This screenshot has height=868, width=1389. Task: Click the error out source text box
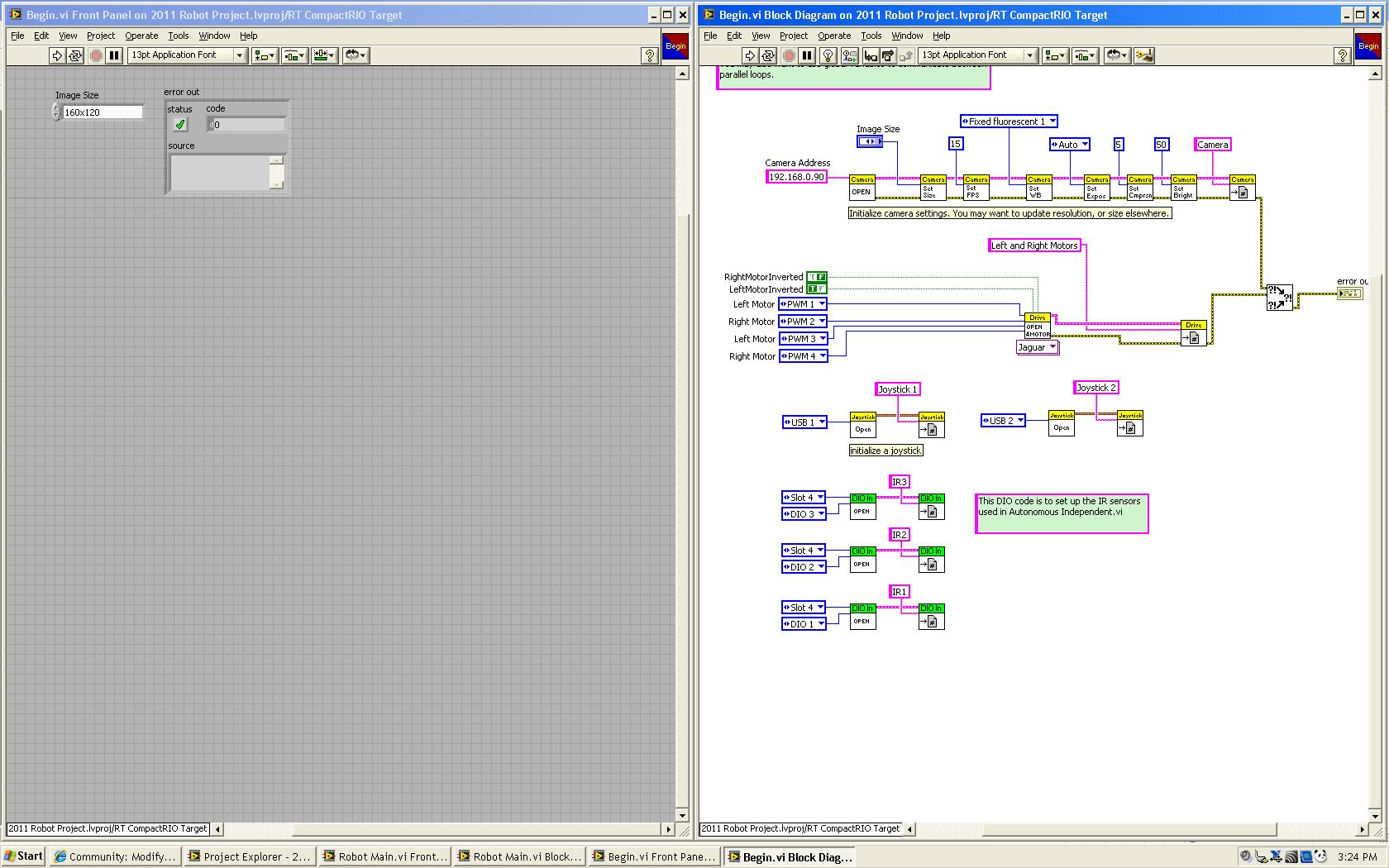pyautogui.click(x=220, y=172)
